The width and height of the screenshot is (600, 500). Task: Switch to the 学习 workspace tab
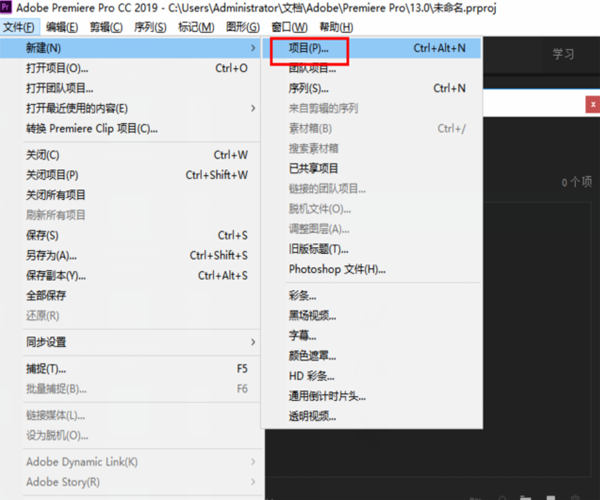pos(563,54)
